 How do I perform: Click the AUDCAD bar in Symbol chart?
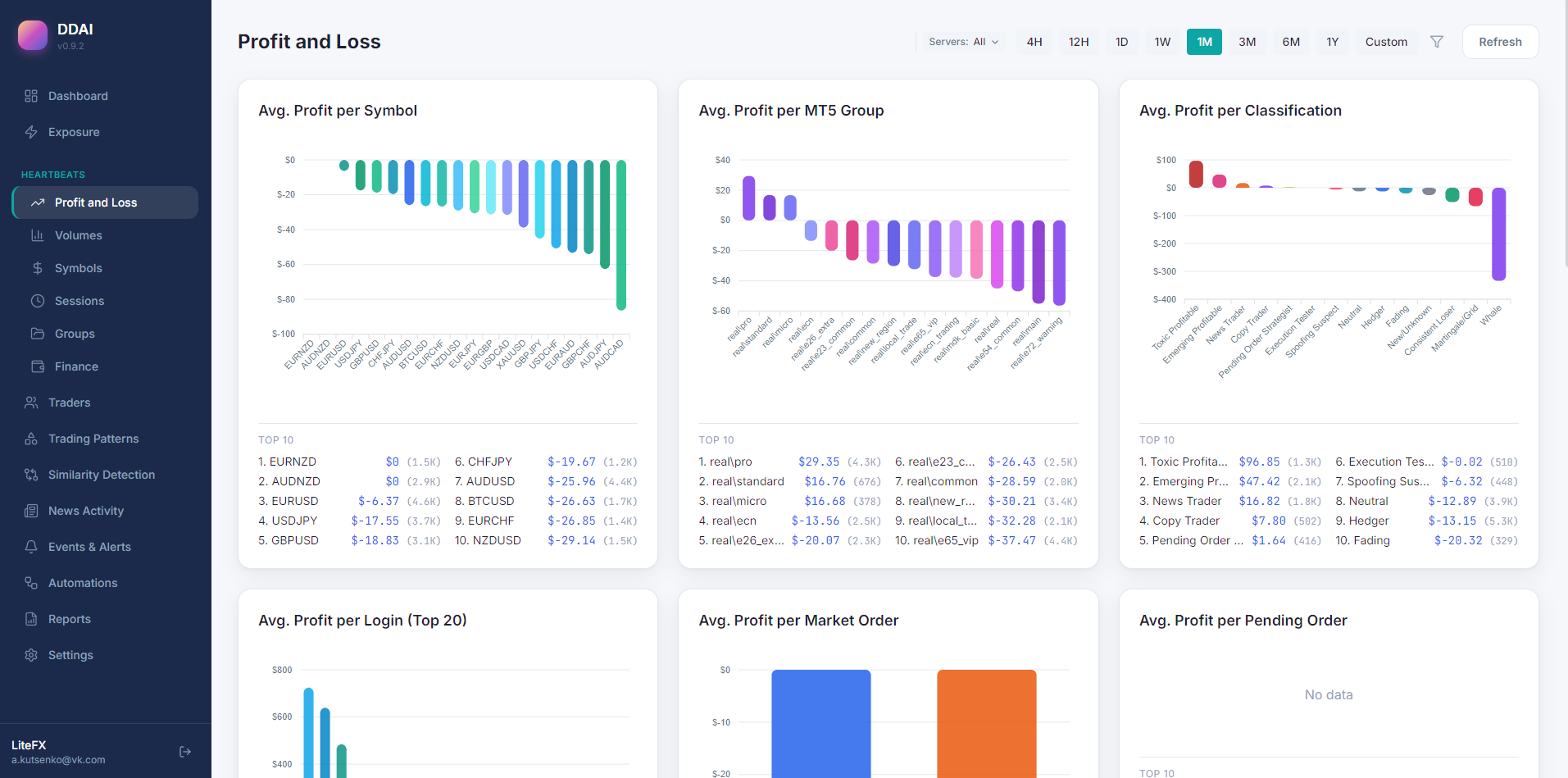pos(621,234)
